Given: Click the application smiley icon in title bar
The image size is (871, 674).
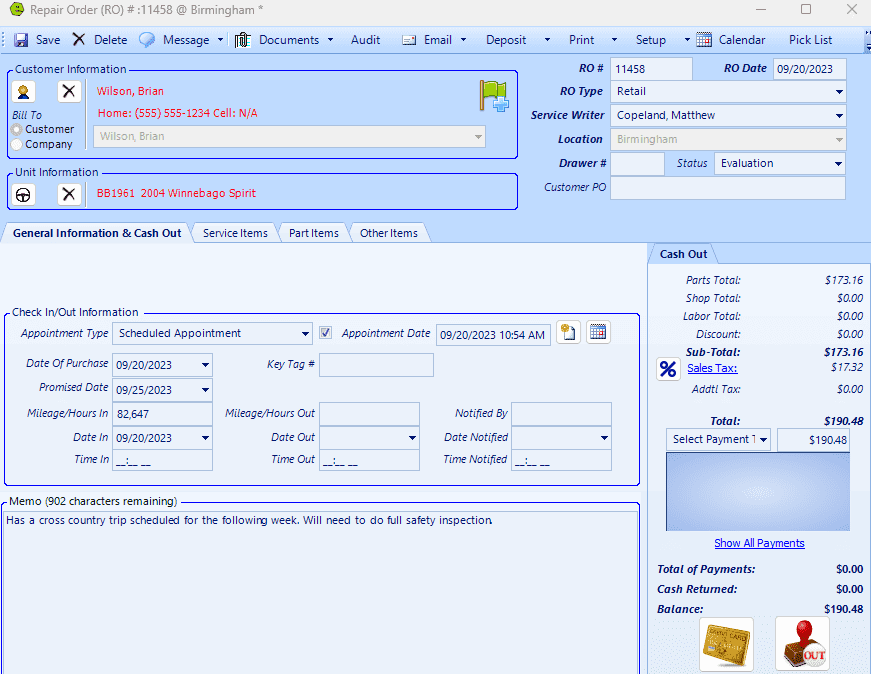Looking at the screenshot, I should click(17, 9).
